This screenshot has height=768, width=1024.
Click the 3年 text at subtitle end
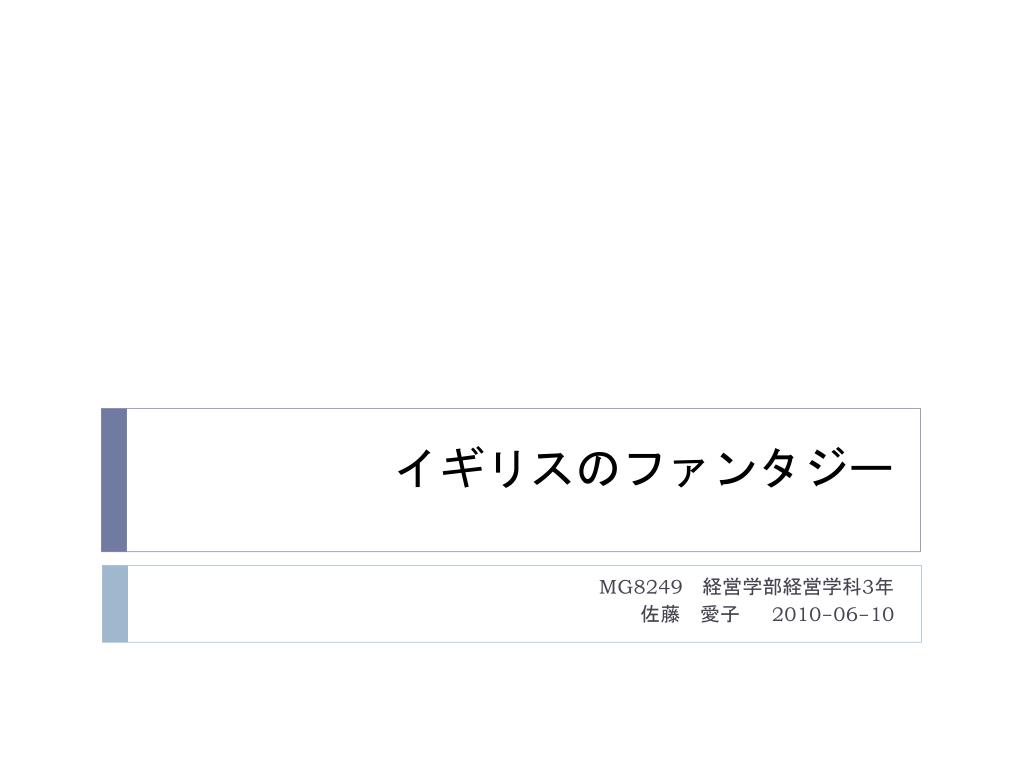click(x=878, y=587)
